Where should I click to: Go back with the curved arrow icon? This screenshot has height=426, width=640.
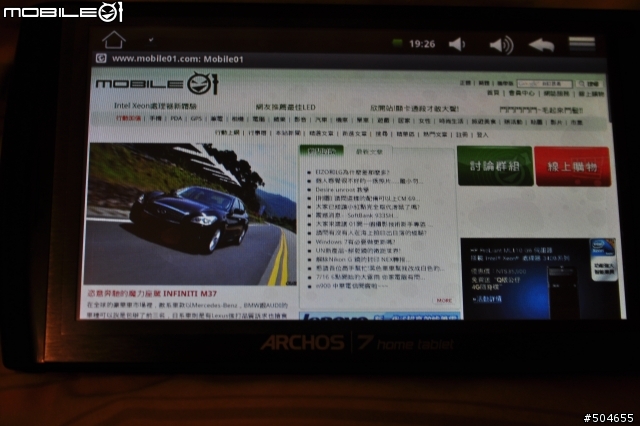[542, 44]
